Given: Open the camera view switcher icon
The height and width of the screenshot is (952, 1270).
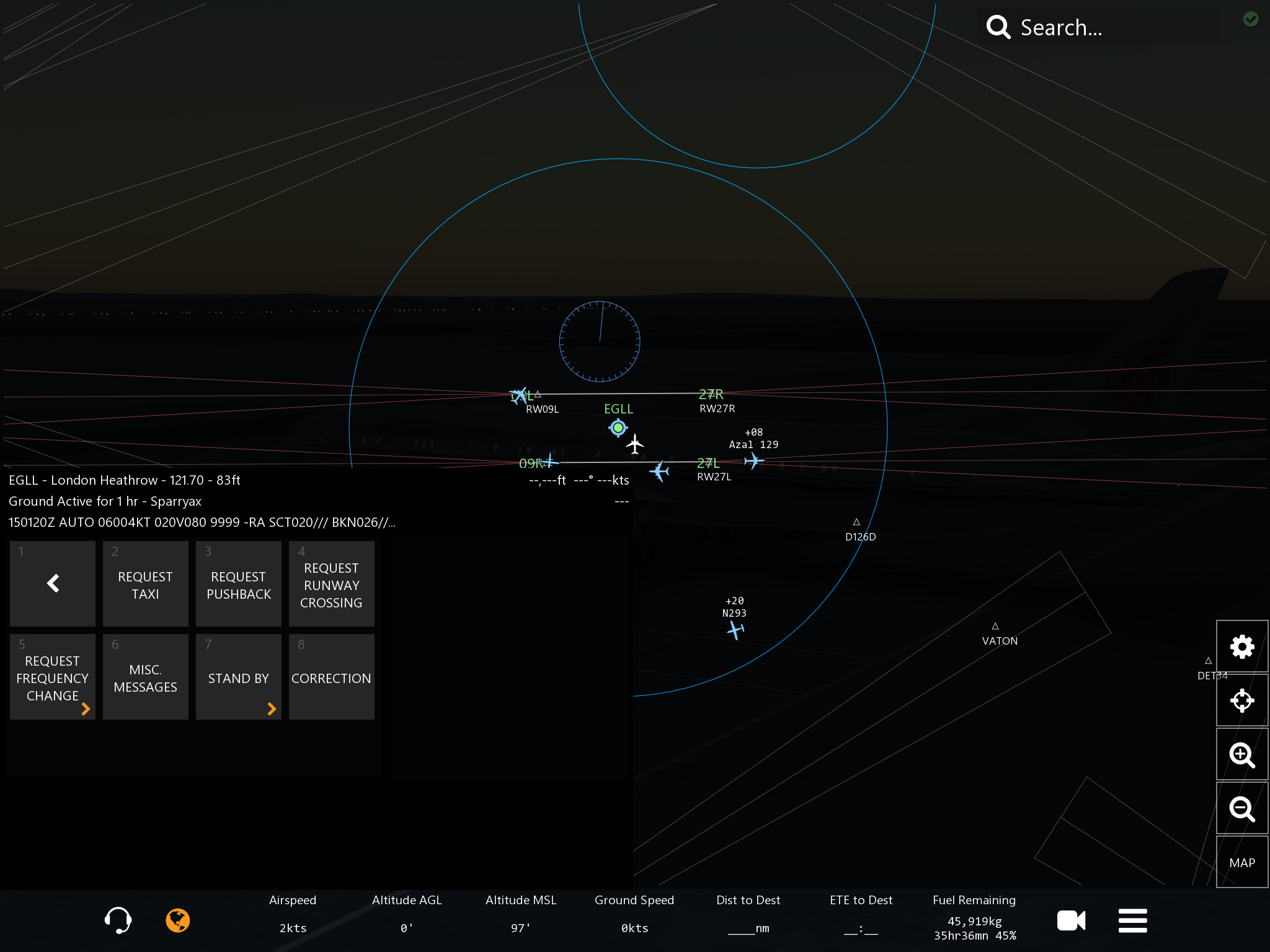Looking at the screenshot, I should (1071, 920).
